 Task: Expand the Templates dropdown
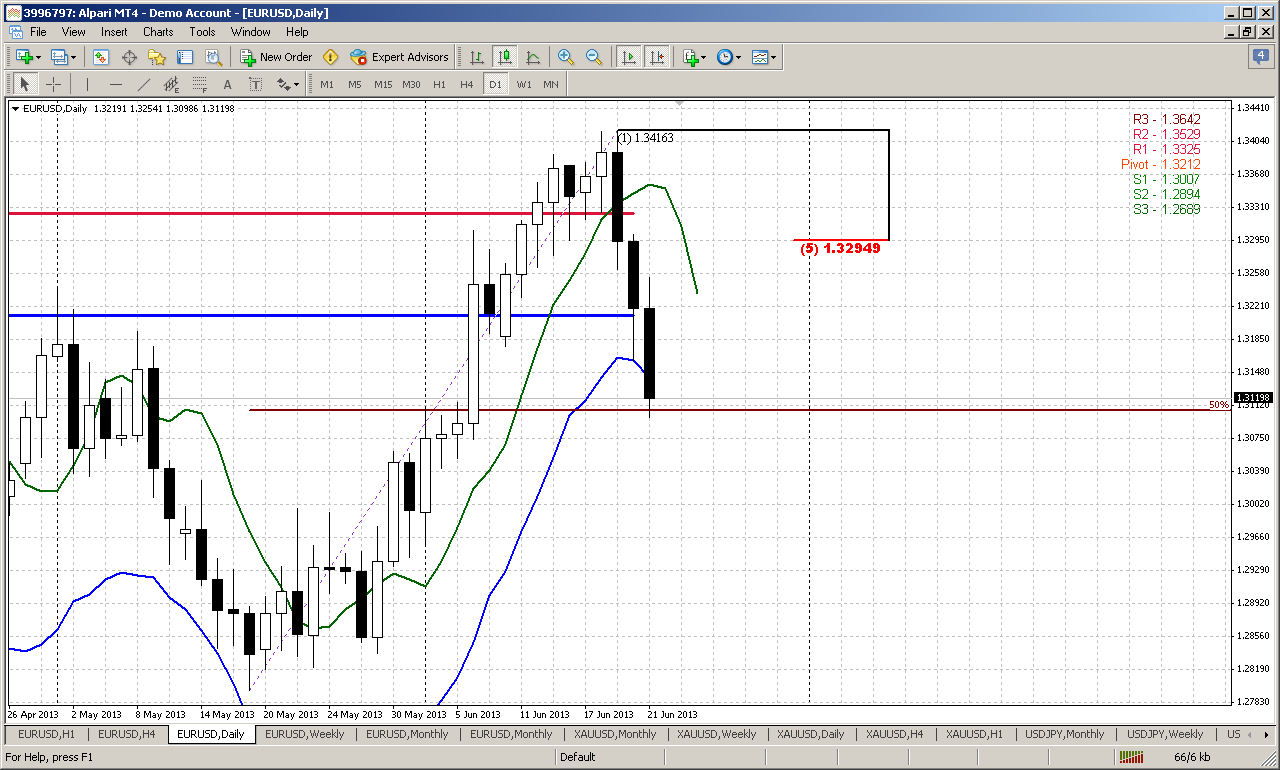[765, 57]
